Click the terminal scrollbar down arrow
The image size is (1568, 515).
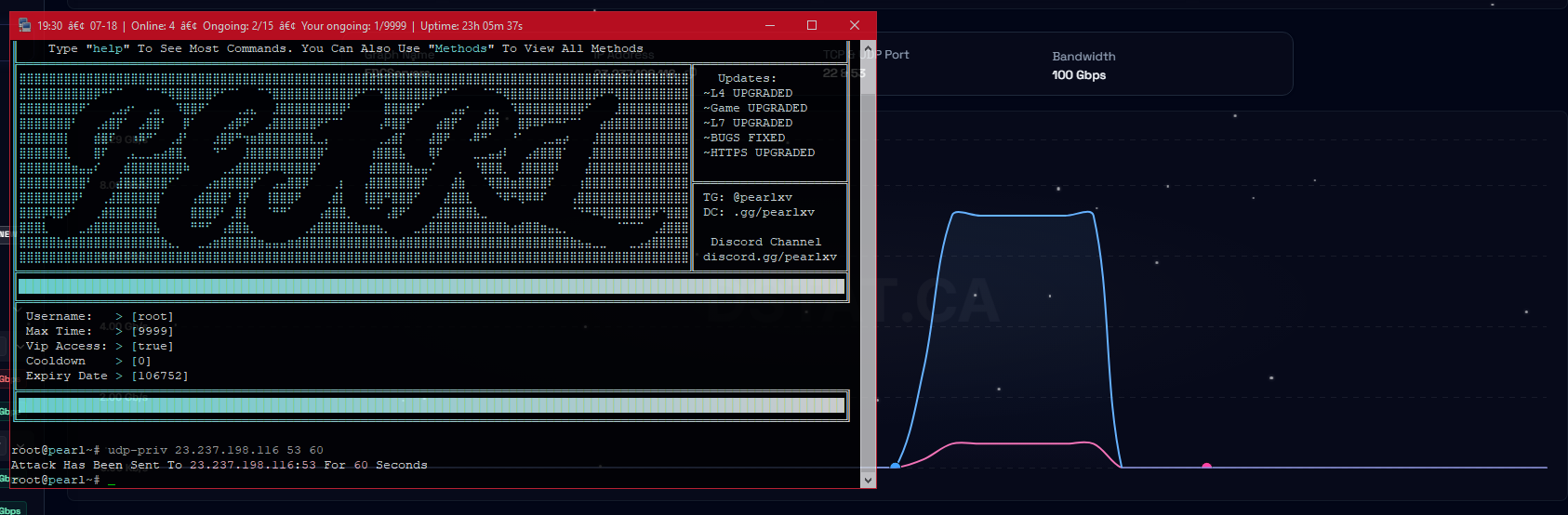click(x=868, y=480)
